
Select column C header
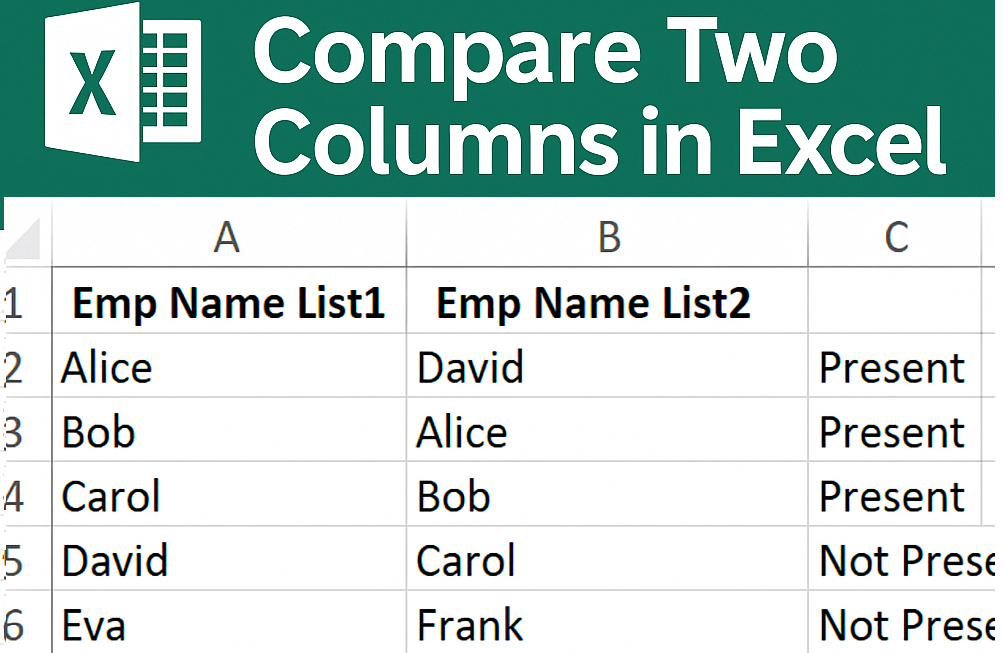pos(896,238)
